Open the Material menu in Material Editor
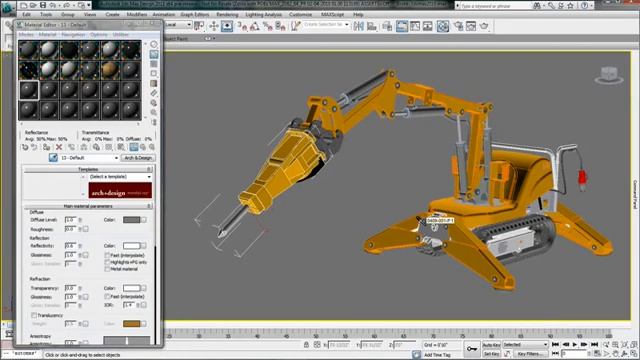 click(x=47, y=35)
